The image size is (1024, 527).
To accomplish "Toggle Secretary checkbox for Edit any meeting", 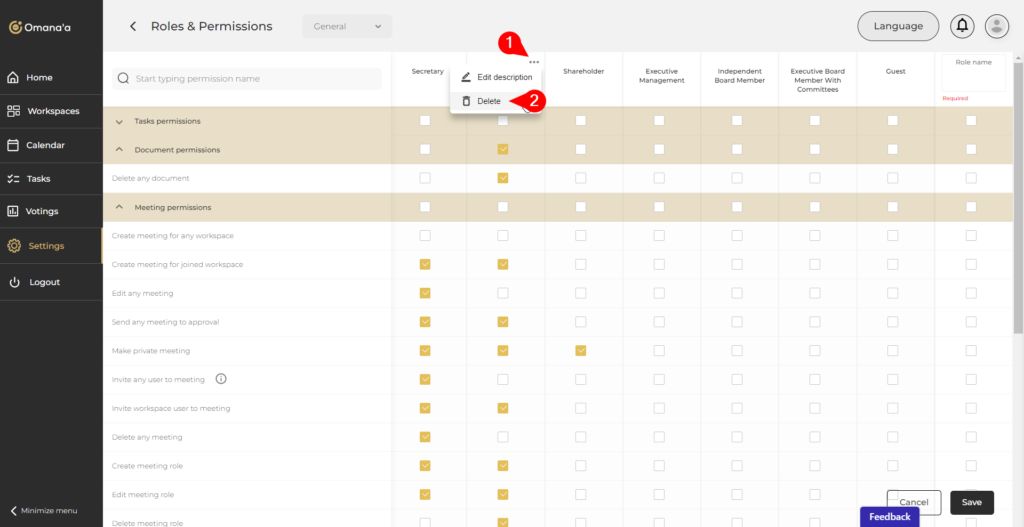I will tap(425, 293).
